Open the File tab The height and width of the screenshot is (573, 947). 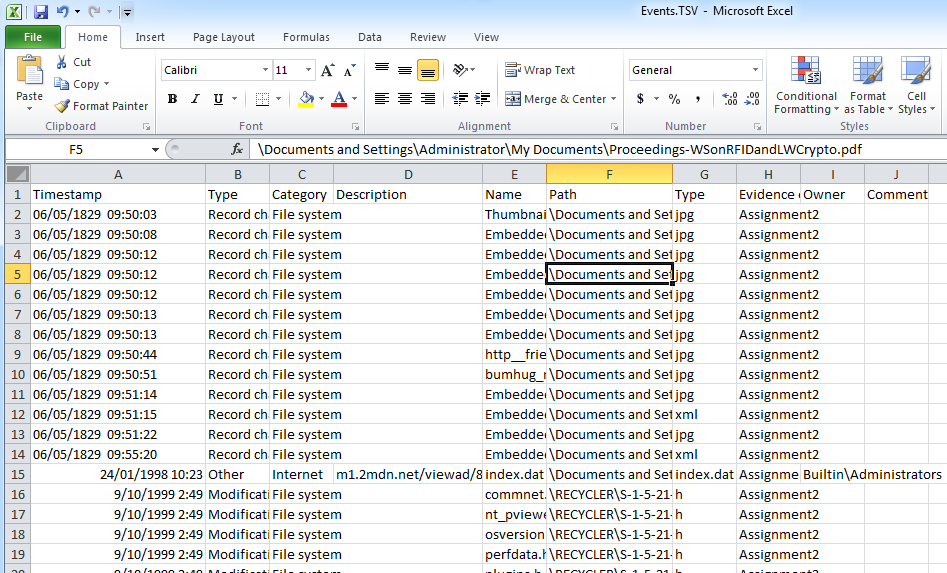[x=33, y=37]
